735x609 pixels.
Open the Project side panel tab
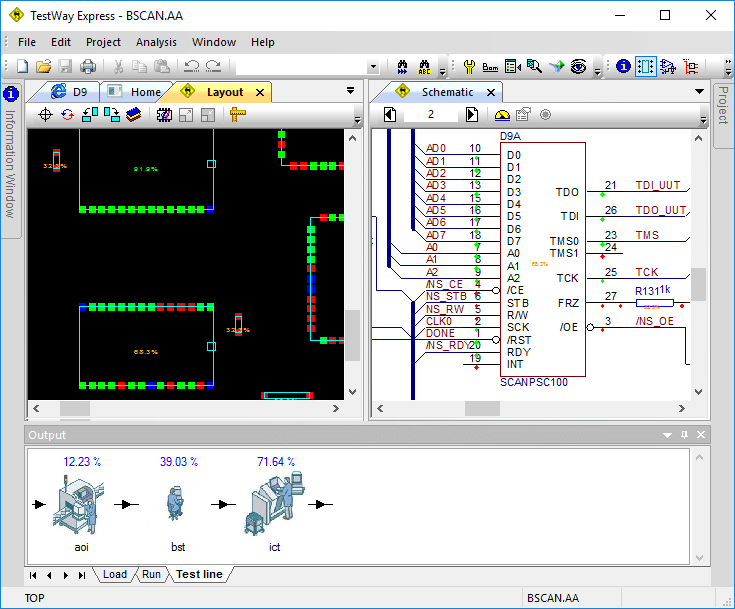(723, 115)
